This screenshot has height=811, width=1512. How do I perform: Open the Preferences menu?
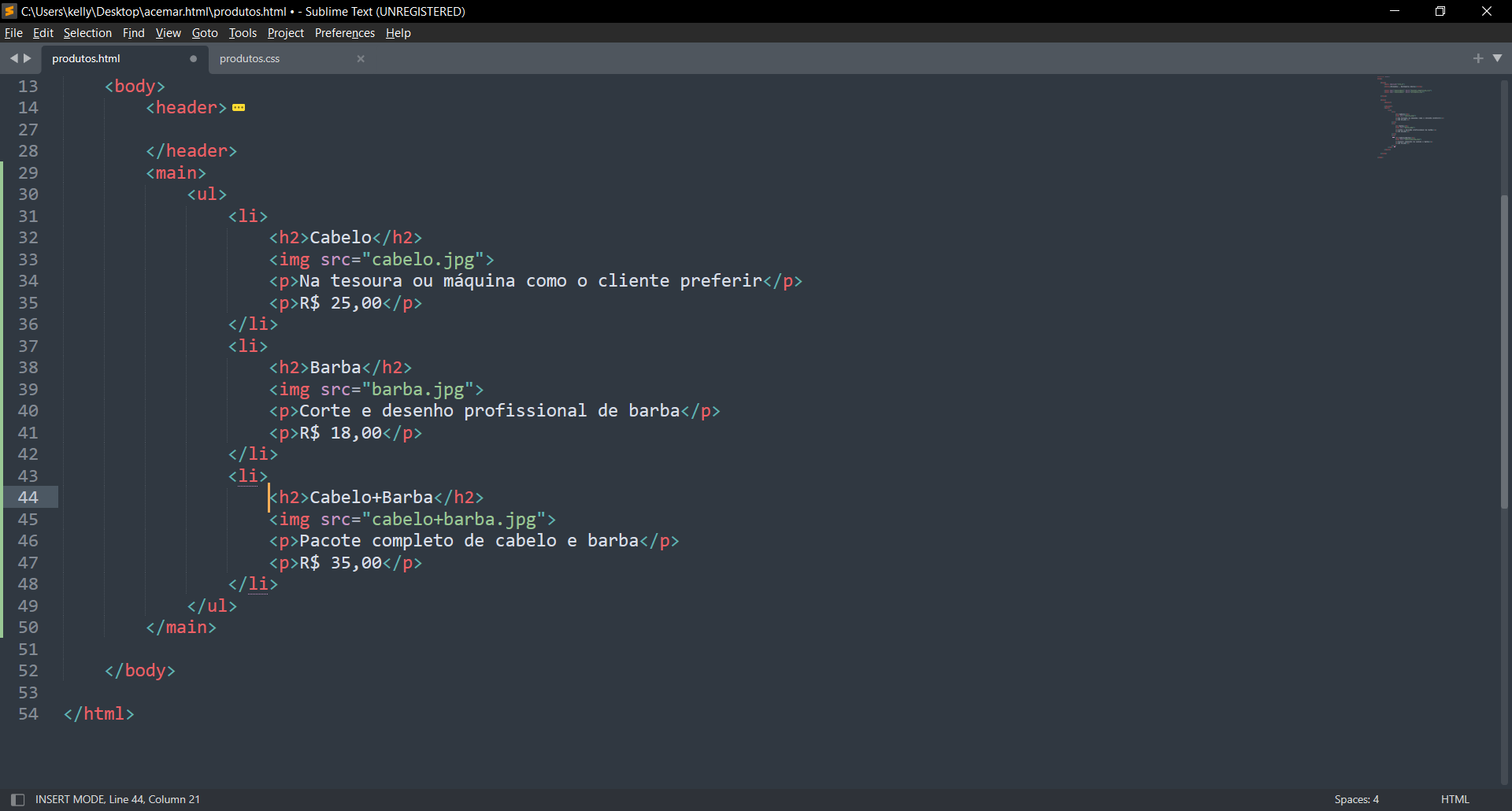pos(344,33)
